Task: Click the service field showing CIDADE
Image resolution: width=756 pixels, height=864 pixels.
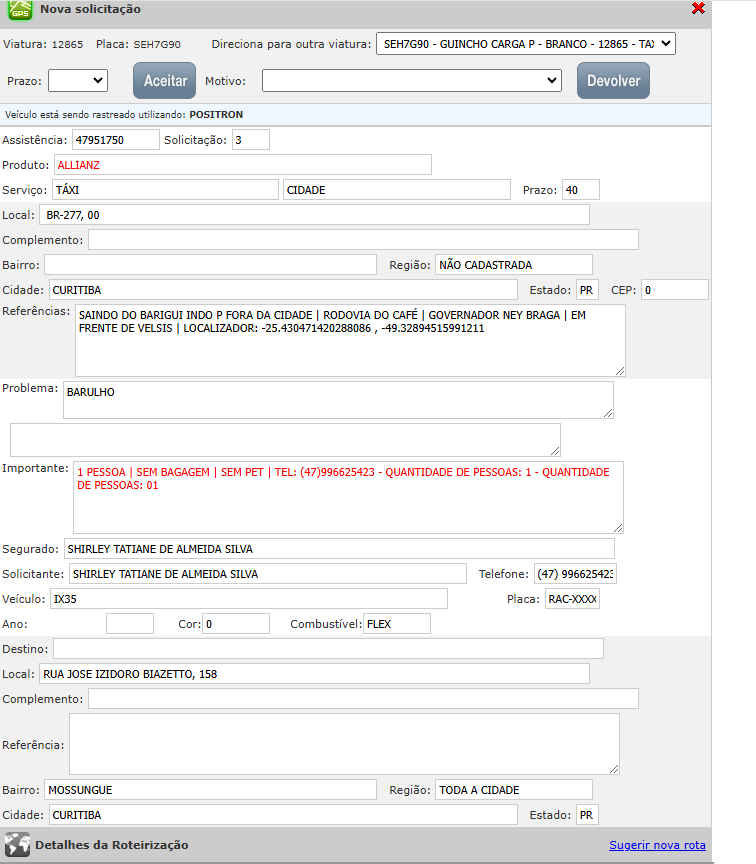Action: pos(397,190)
